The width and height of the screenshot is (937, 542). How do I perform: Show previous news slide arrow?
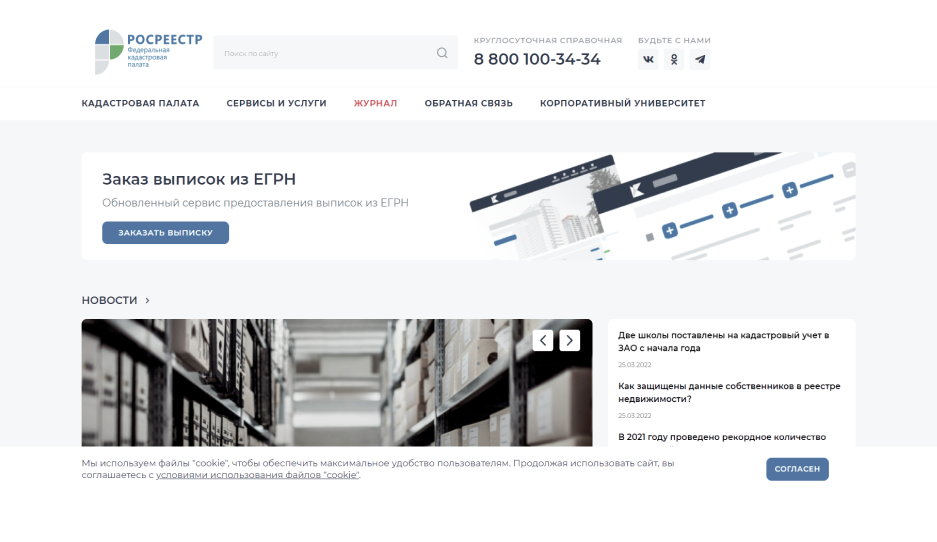tap(543, 341)
